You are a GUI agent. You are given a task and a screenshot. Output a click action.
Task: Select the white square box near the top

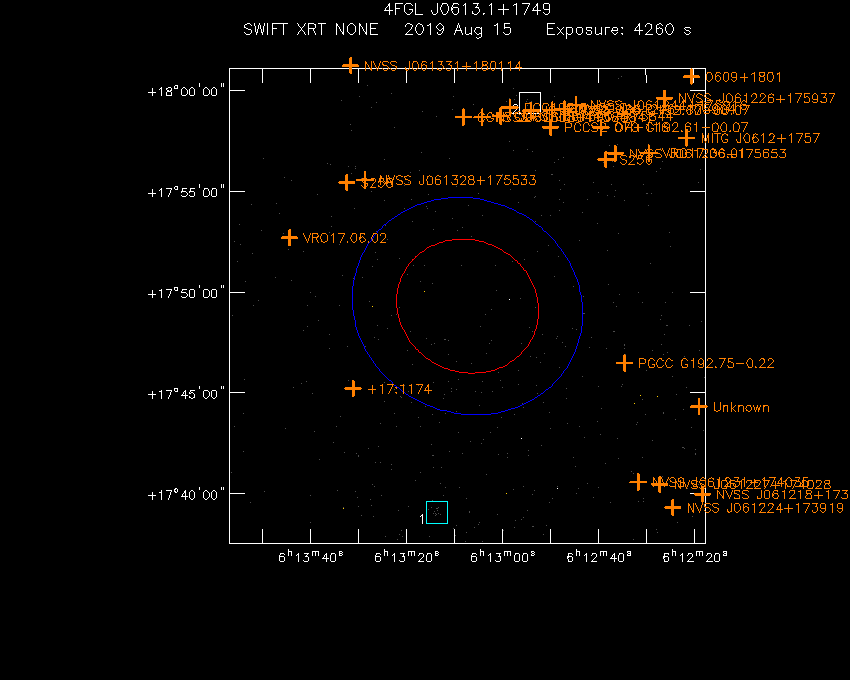[x=530, y=103]
